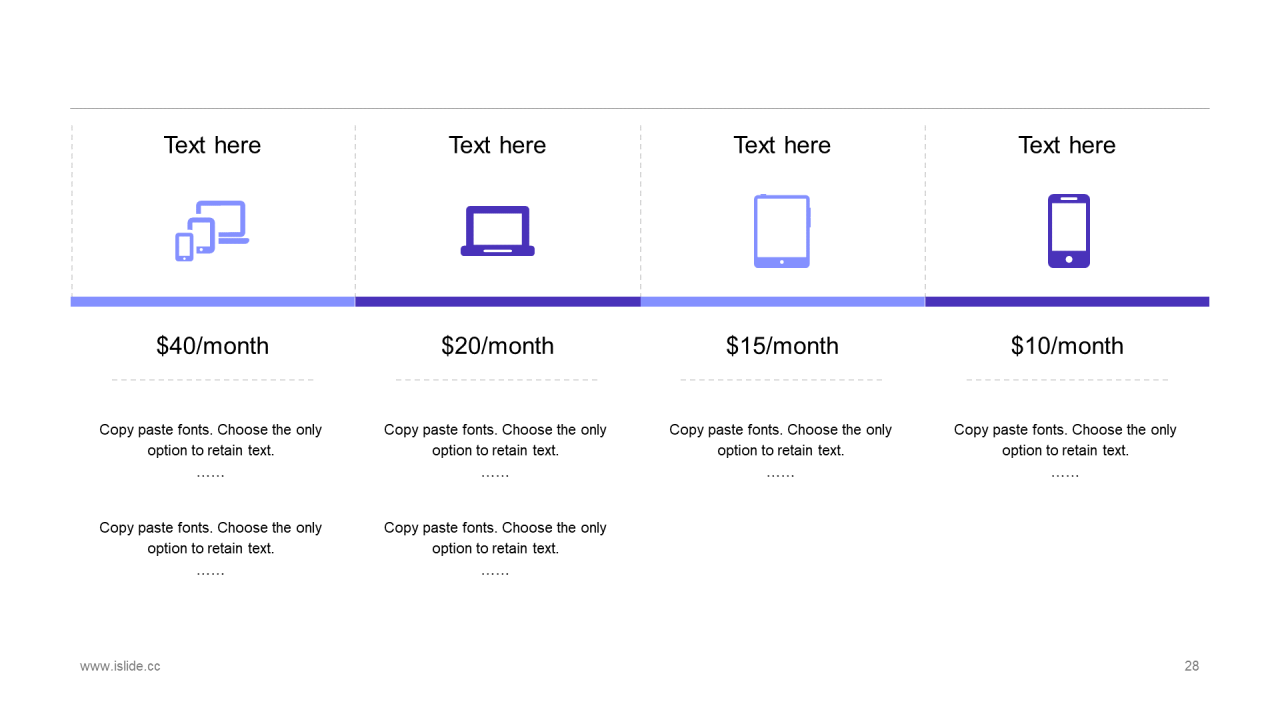
Task: Select the light purple bar under tablet icon
Action: click(x=783, y=302)
